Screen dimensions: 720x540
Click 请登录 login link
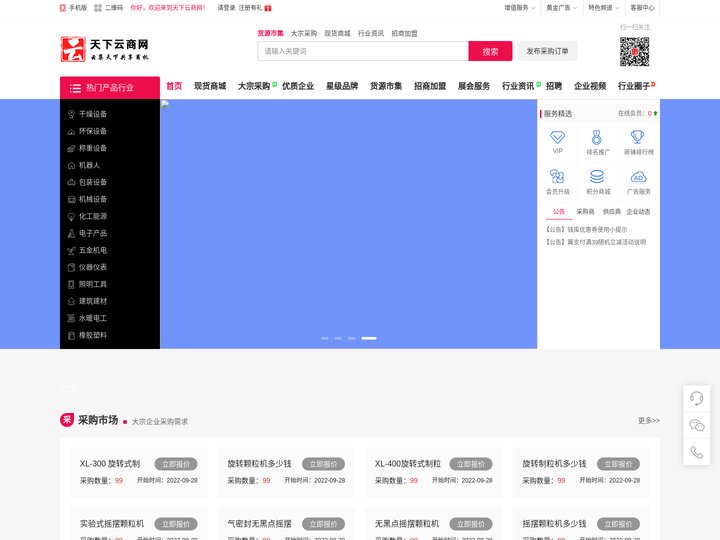(x=226, y=8)
